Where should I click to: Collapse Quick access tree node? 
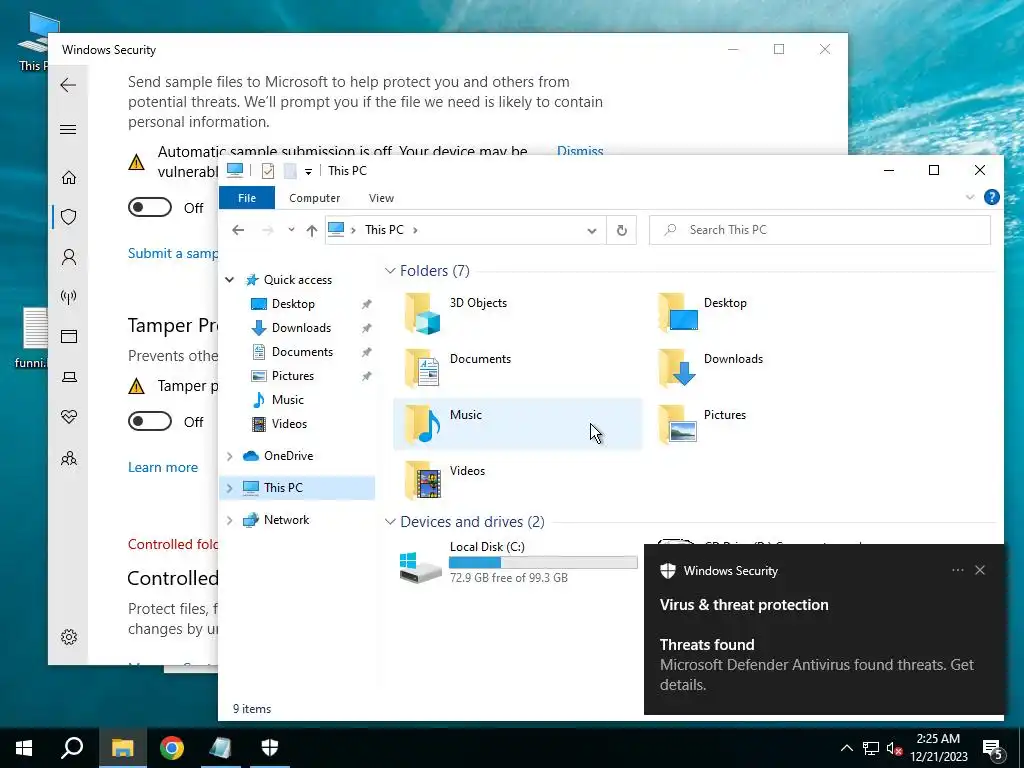click(230, 280)
